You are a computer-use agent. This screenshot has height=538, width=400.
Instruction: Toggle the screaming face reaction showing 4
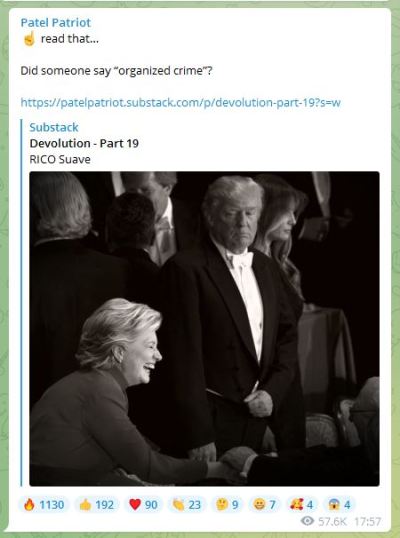tap(339, 505)
